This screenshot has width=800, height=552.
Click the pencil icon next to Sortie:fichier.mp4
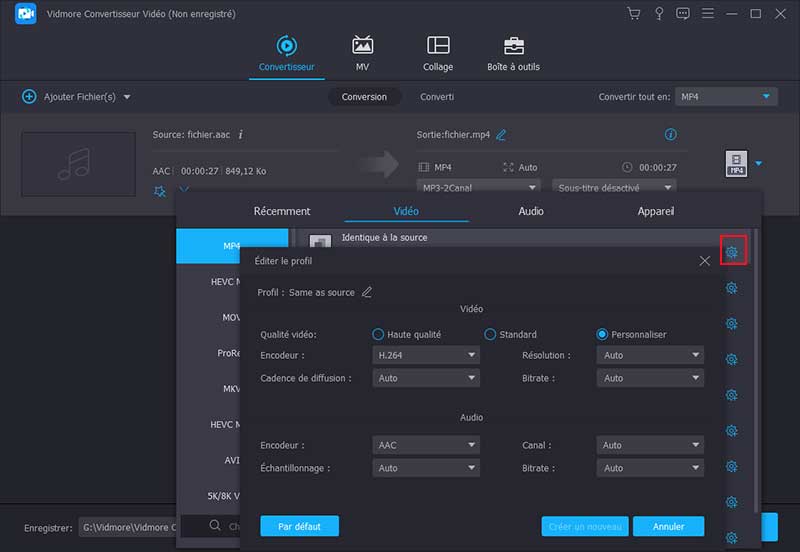(x=501, y=135)
